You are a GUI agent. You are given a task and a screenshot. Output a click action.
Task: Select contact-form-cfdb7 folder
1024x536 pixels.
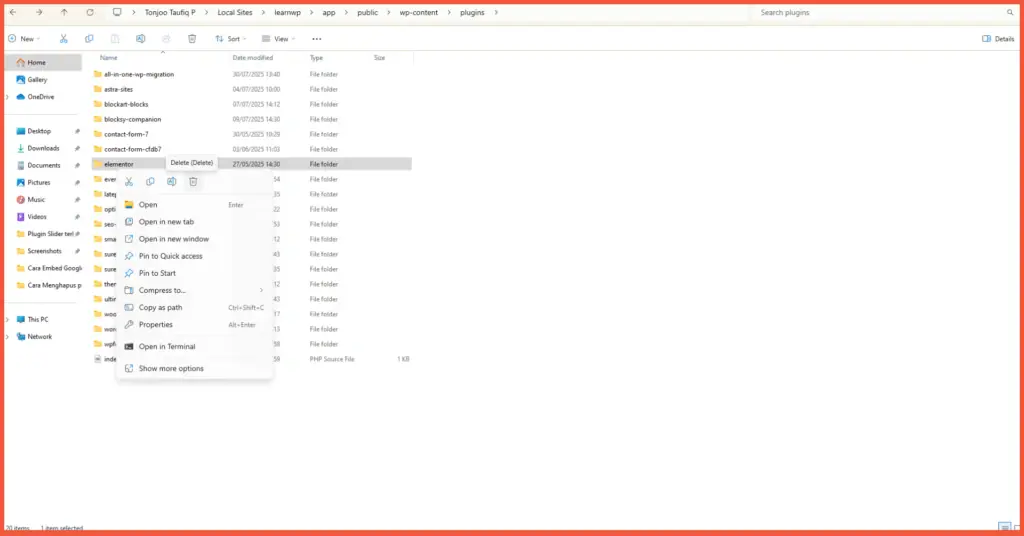point(251,150)
